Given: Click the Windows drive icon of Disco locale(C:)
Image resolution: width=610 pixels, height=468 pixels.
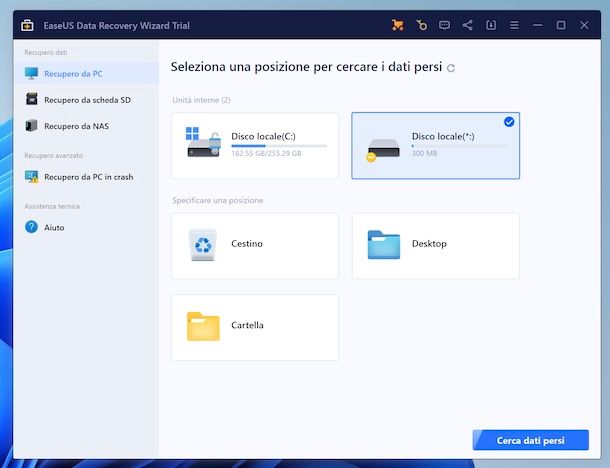Looking at the screenshot, I should click(203, 142).
